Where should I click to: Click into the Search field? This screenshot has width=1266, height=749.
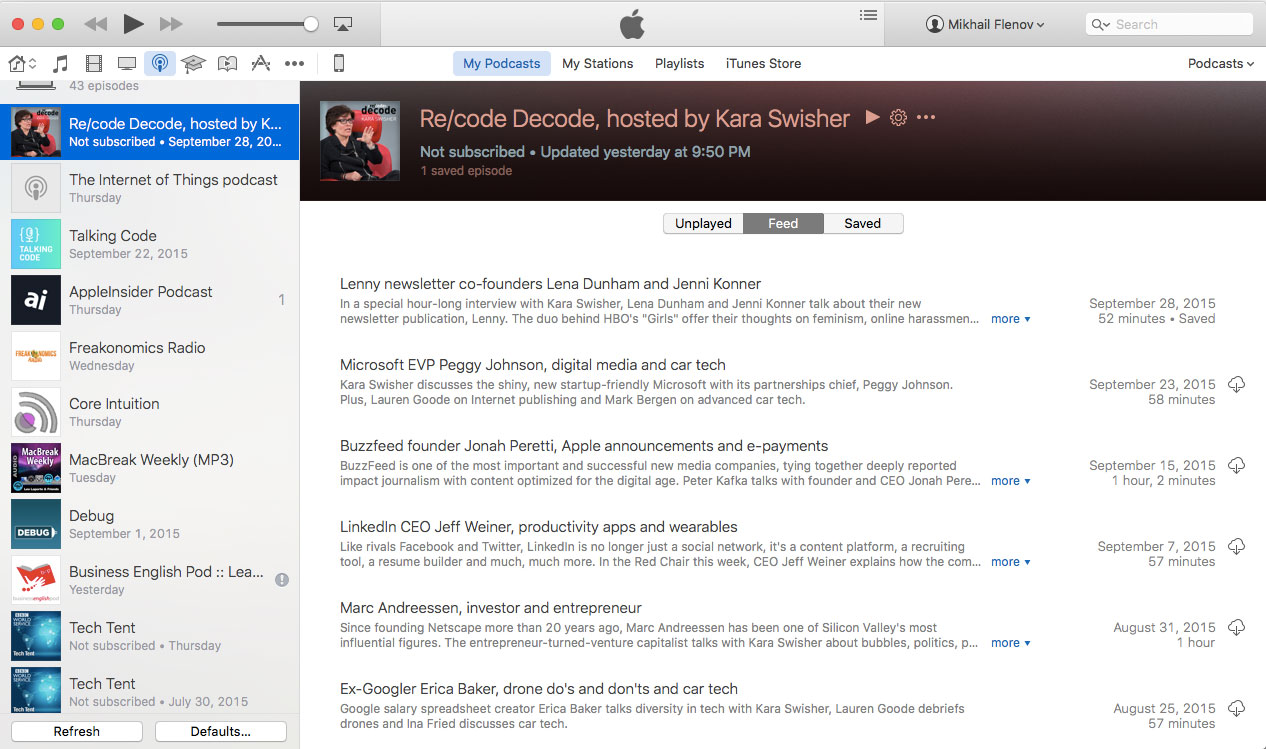click(x=1169, y=24)
